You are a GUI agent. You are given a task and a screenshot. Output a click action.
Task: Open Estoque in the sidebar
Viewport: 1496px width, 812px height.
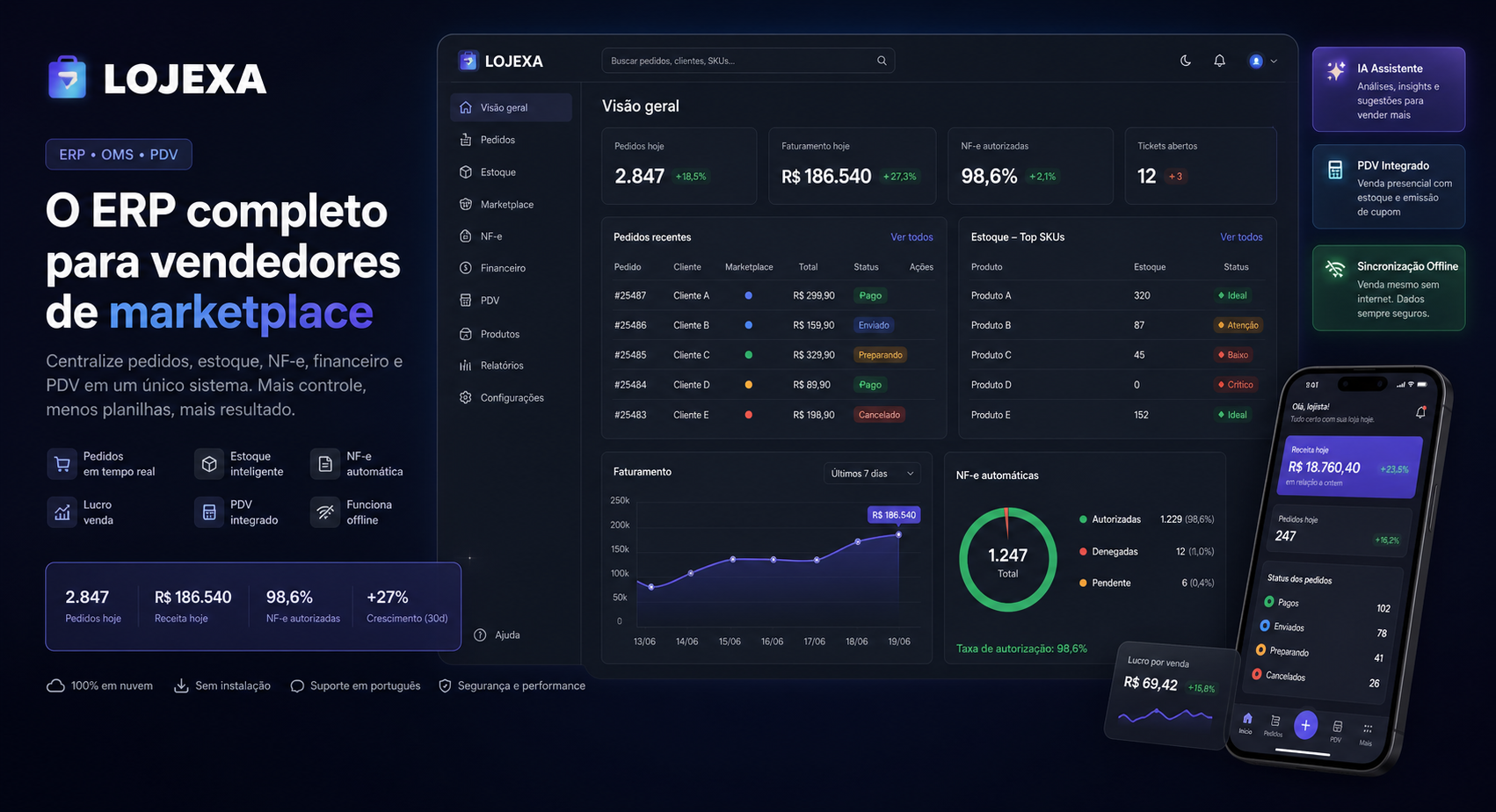coord(512,172)
